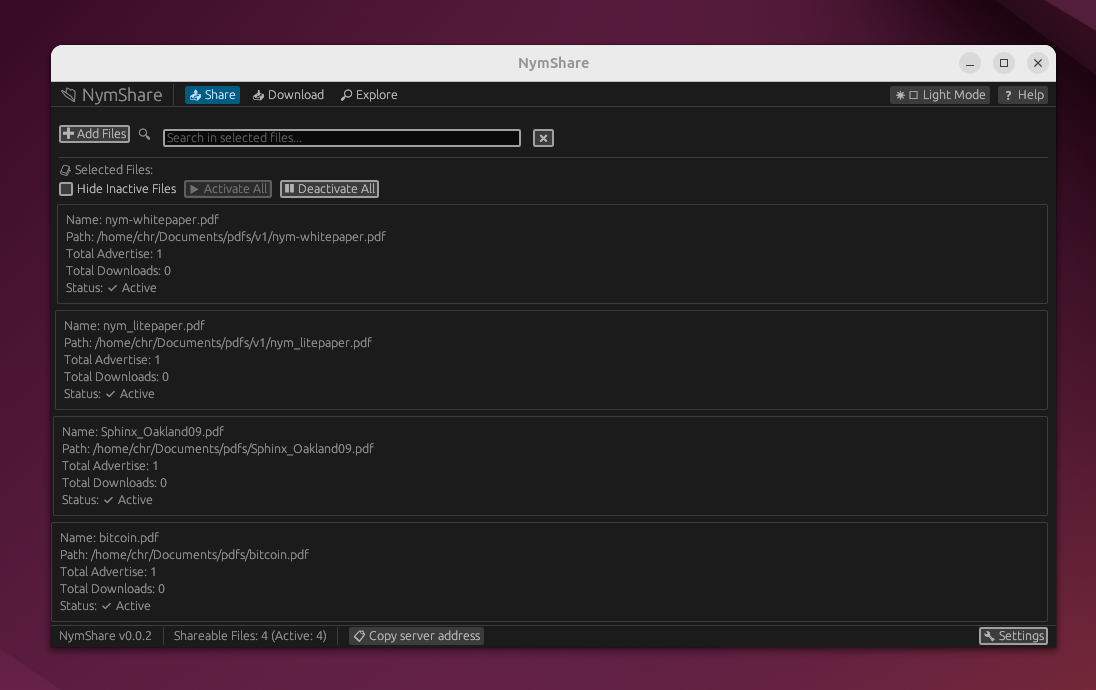Image resolution: width=1096 pixels, height=690 pixels.
Task: Click Copy server address button
Action: click(417, 636)
